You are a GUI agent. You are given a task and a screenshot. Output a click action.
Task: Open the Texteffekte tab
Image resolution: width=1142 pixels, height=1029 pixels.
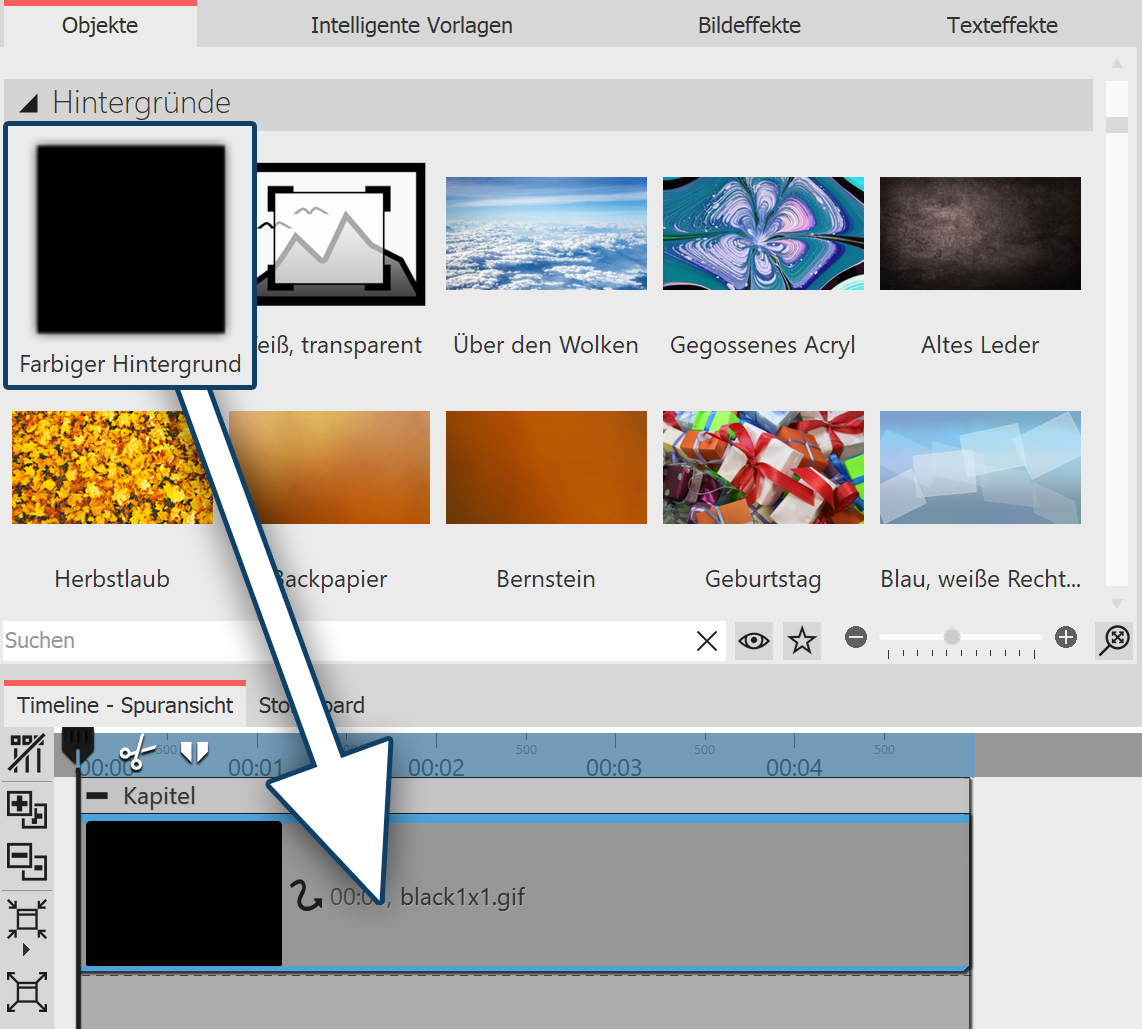[1002, 25]
